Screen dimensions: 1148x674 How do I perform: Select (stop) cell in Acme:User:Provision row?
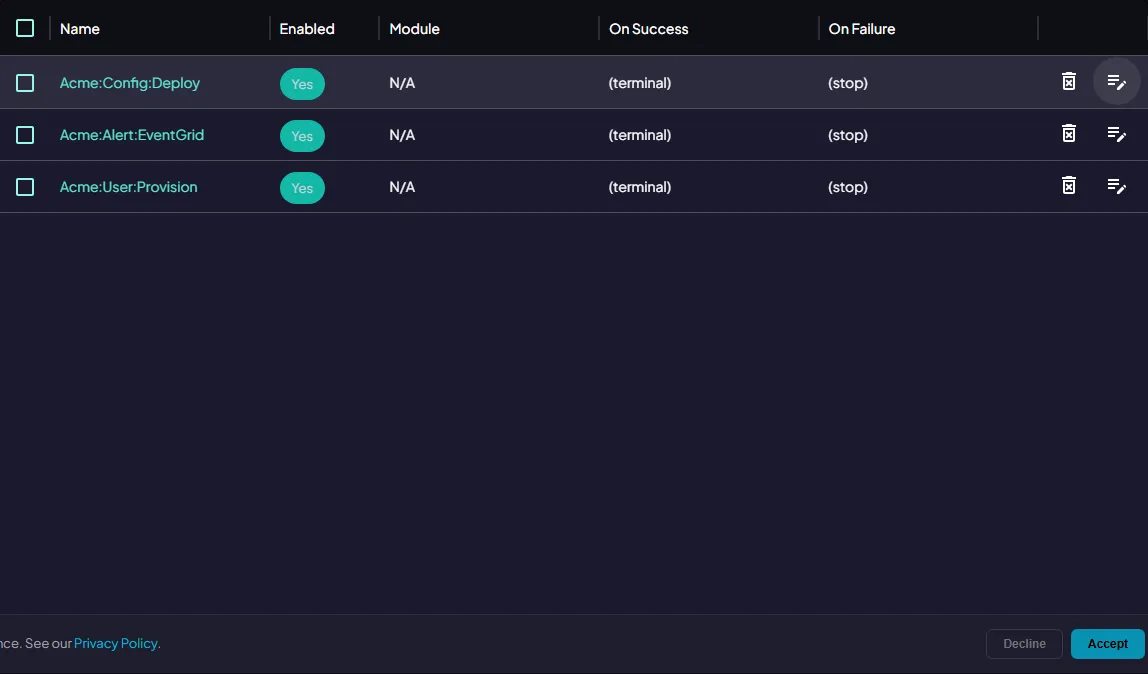[848, 187]
